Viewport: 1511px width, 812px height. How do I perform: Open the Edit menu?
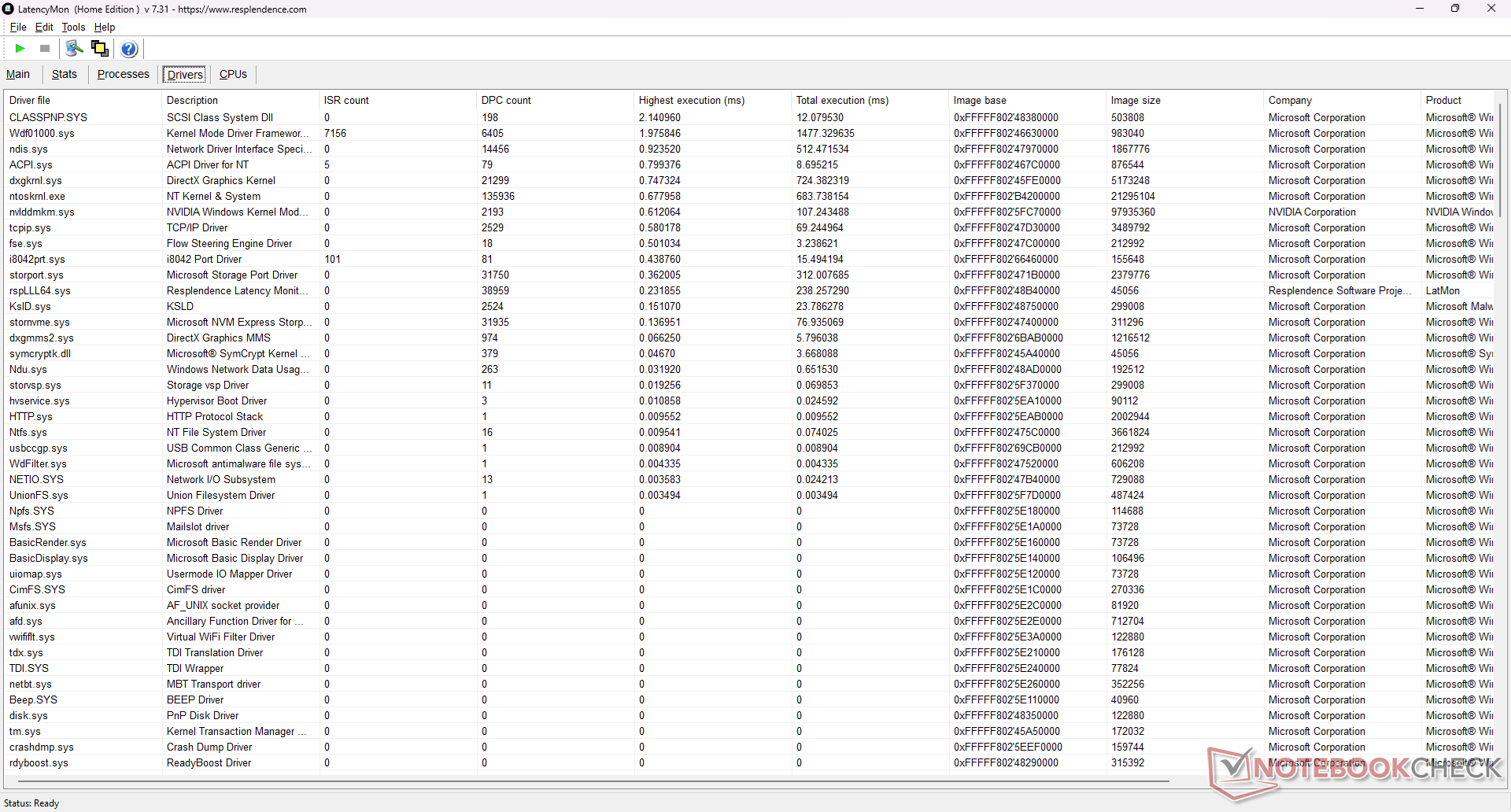coord(44,27)
